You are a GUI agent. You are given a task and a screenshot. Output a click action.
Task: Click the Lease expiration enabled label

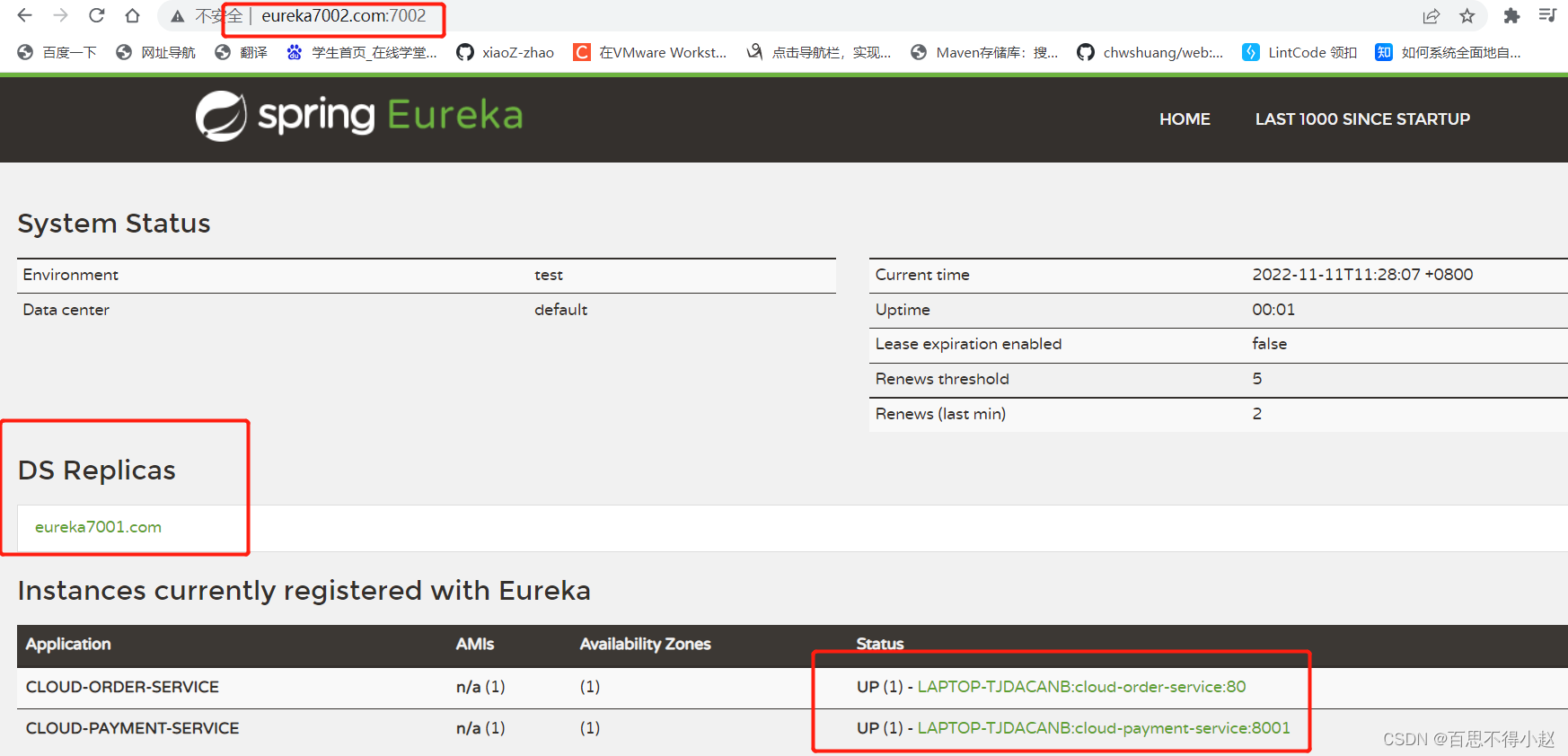968,344
